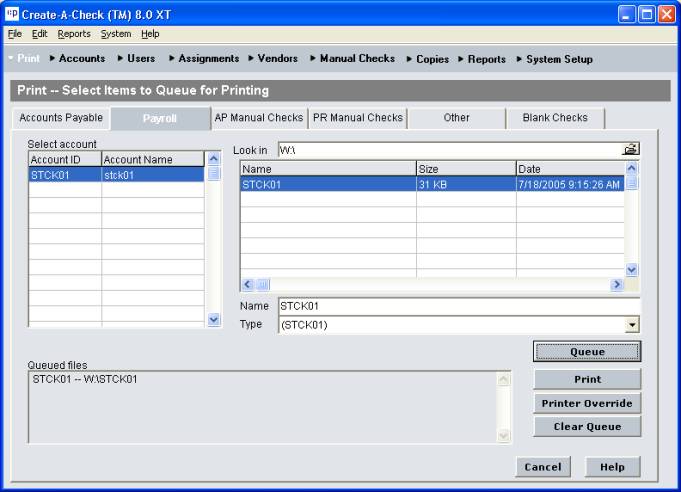Screen dimensions: 681x492
Task: Click the Printer Override button
Action: (587, 403)
